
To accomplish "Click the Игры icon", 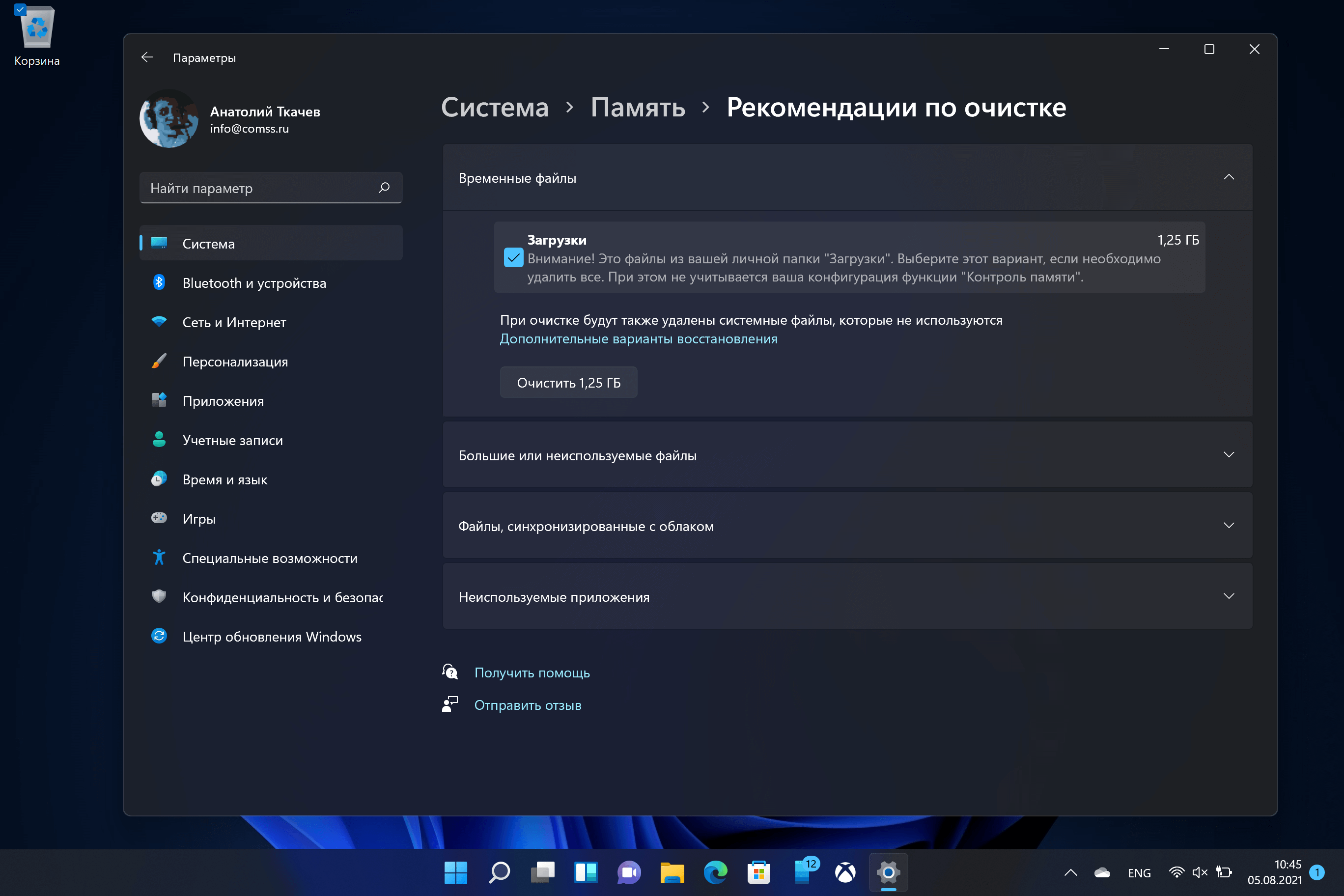I will [159, 518].
